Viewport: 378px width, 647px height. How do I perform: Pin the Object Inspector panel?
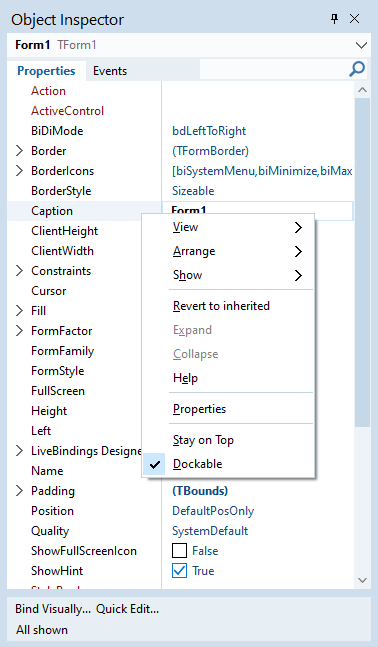335,19
